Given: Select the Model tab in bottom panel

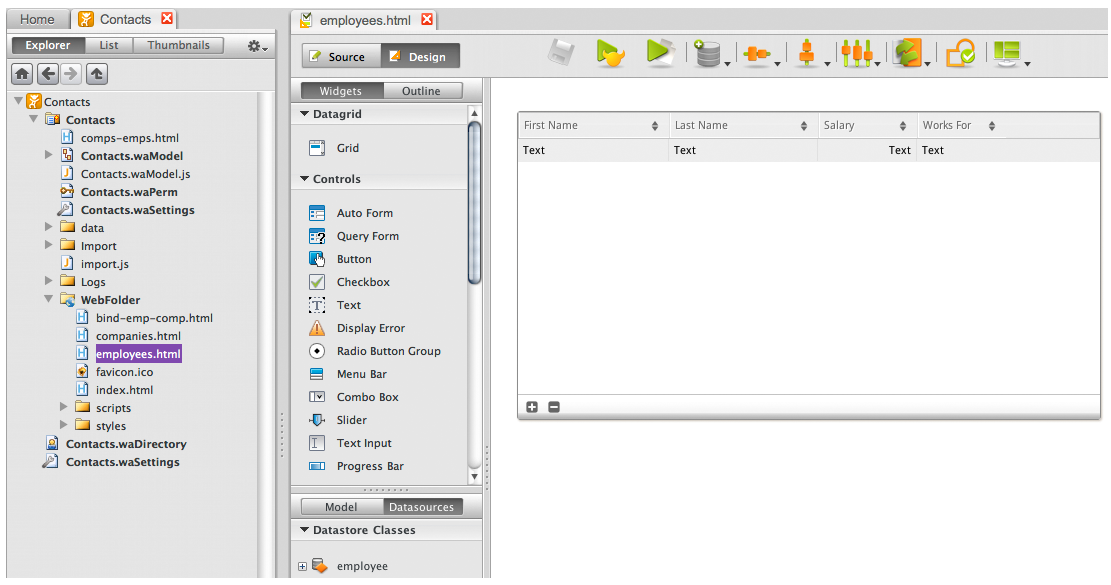Looking at the screenshot, I should (x=341, y=507).
